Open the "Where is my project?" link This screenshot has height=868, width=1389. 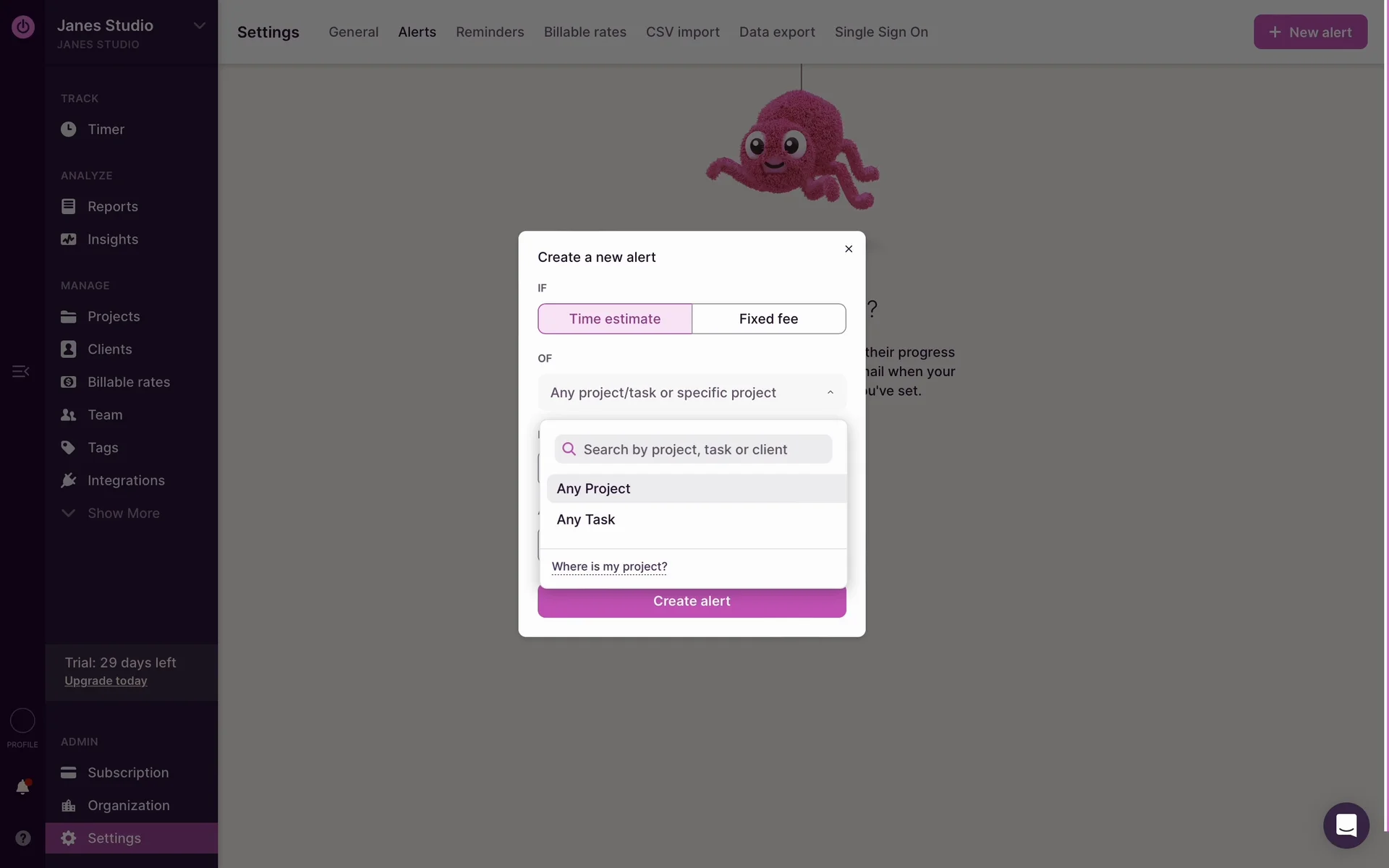coord(609,566)
